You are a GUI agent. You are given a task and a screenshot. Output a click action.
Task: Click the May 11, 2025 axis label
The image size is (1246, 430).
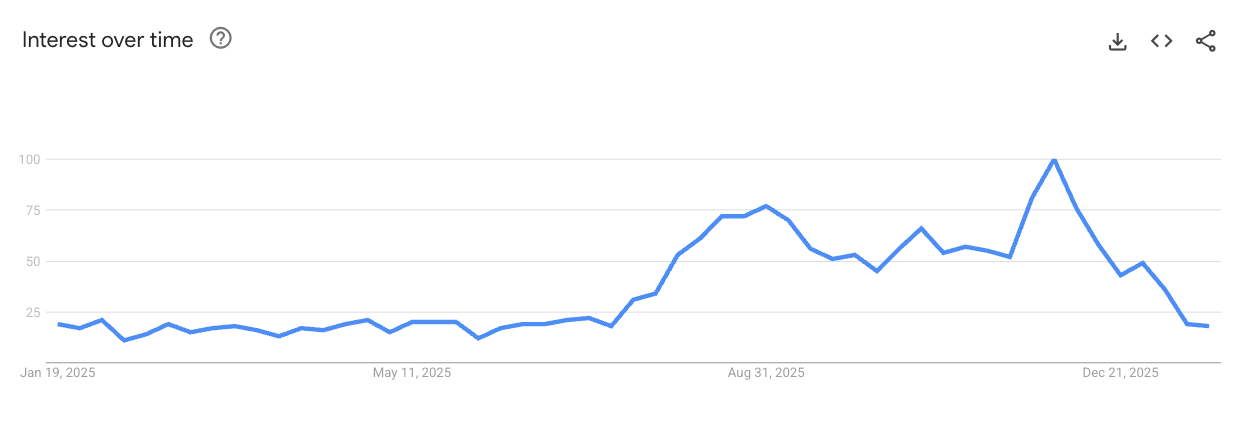[x=412, y=373]
